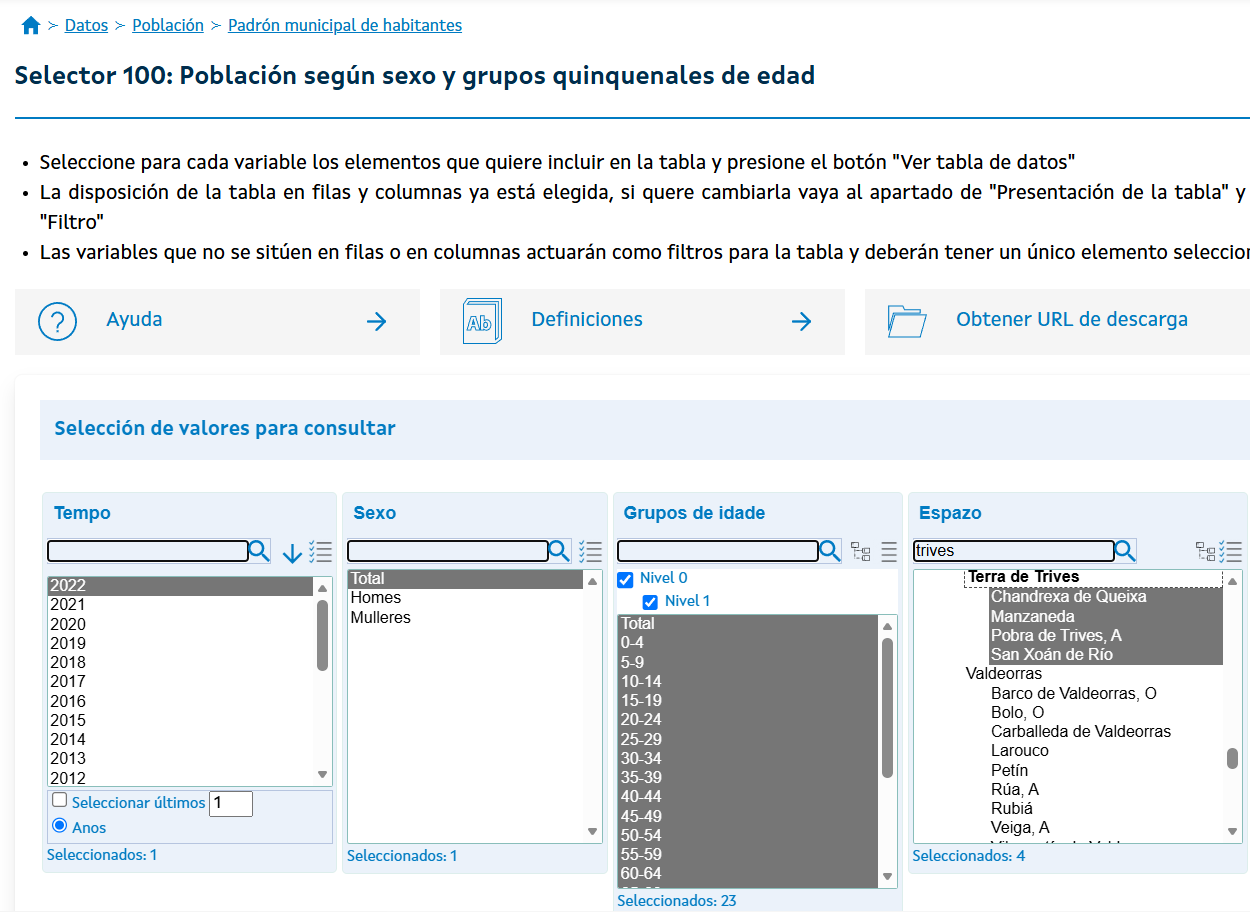Select Manzaneda in Espazo list
Image resolution: width=1250 pixels, height=912 pixels.
[x=1106, y=617]
